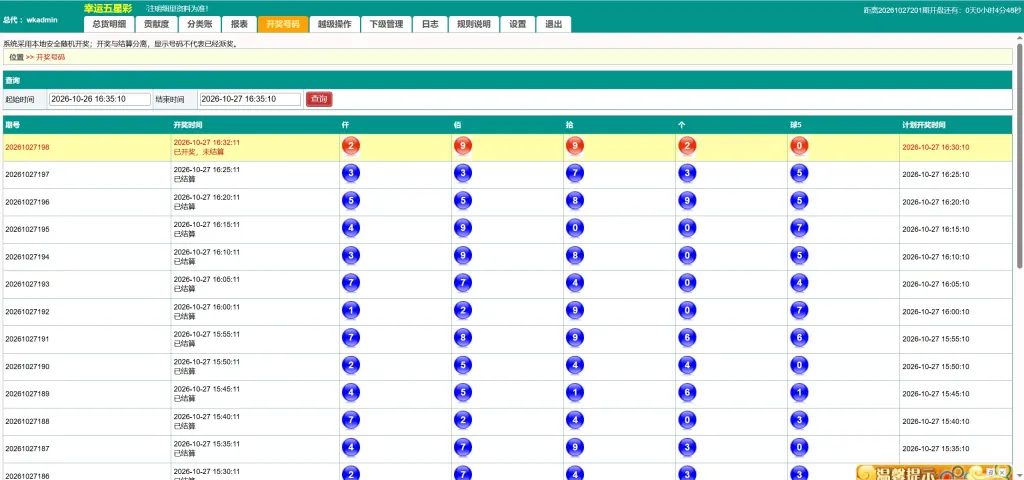Click 拾 ball 1 in issue 20261027189
The image size is (1024, 480).
pyautogui.click(x=575, y=393)
